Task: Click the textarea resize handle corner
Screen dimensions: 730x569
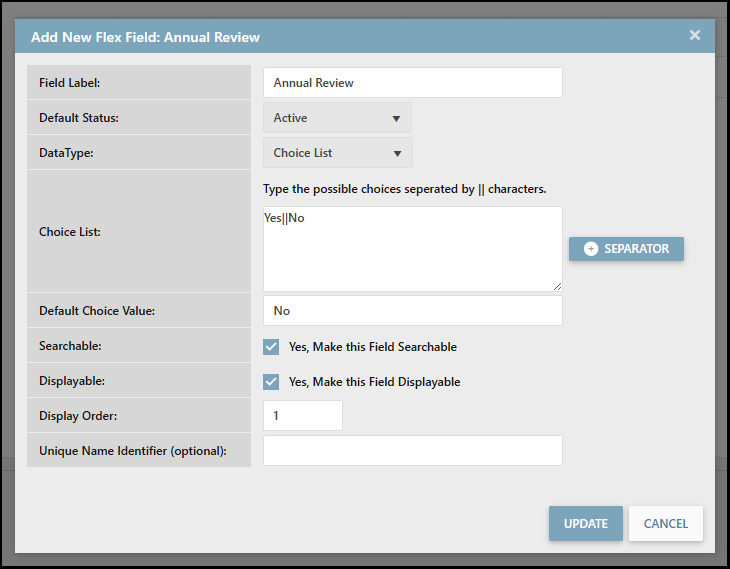Action: [x=558, y=287]
